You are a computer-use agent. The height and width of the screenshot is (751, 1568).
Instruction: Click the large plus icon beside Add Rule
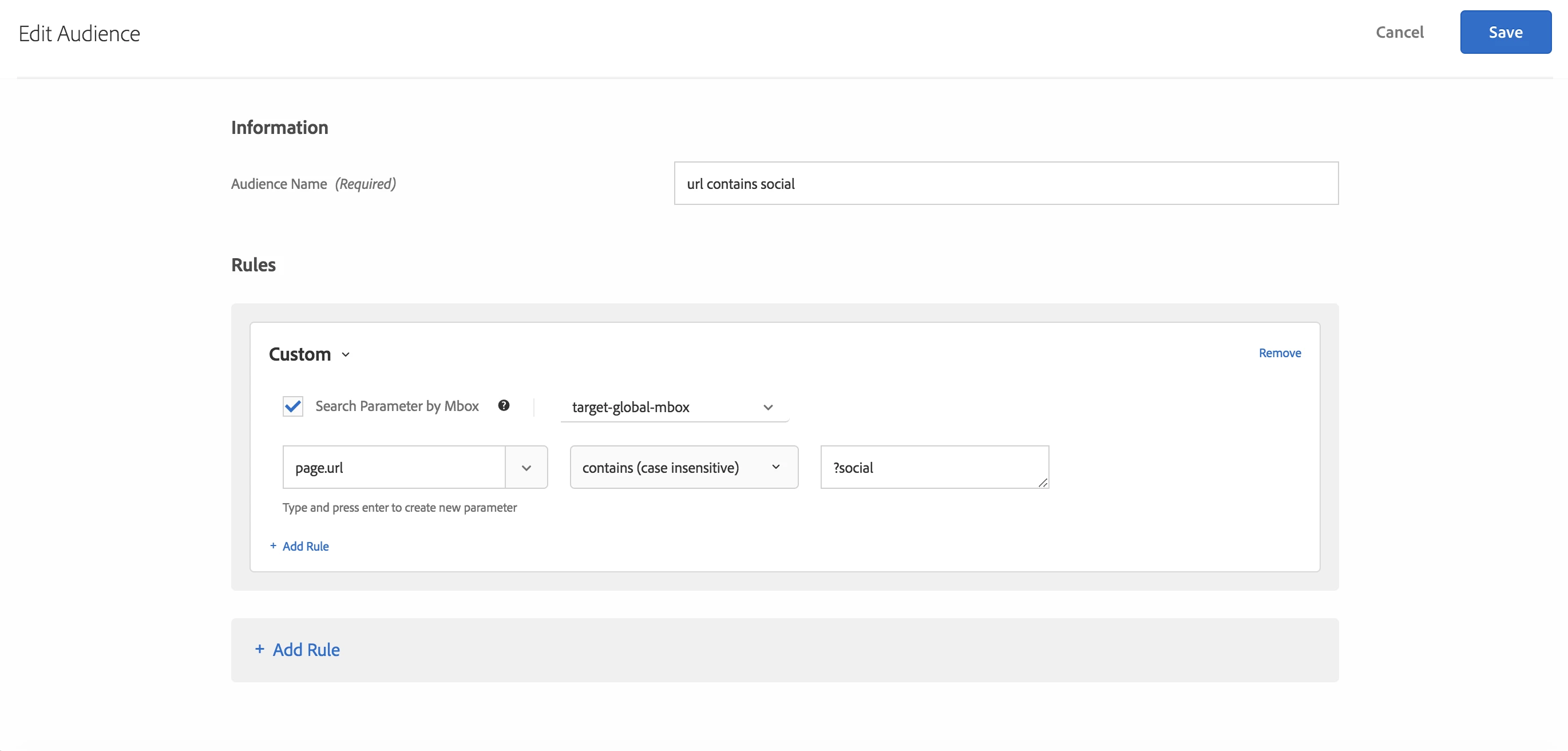(x=259, y=649)
